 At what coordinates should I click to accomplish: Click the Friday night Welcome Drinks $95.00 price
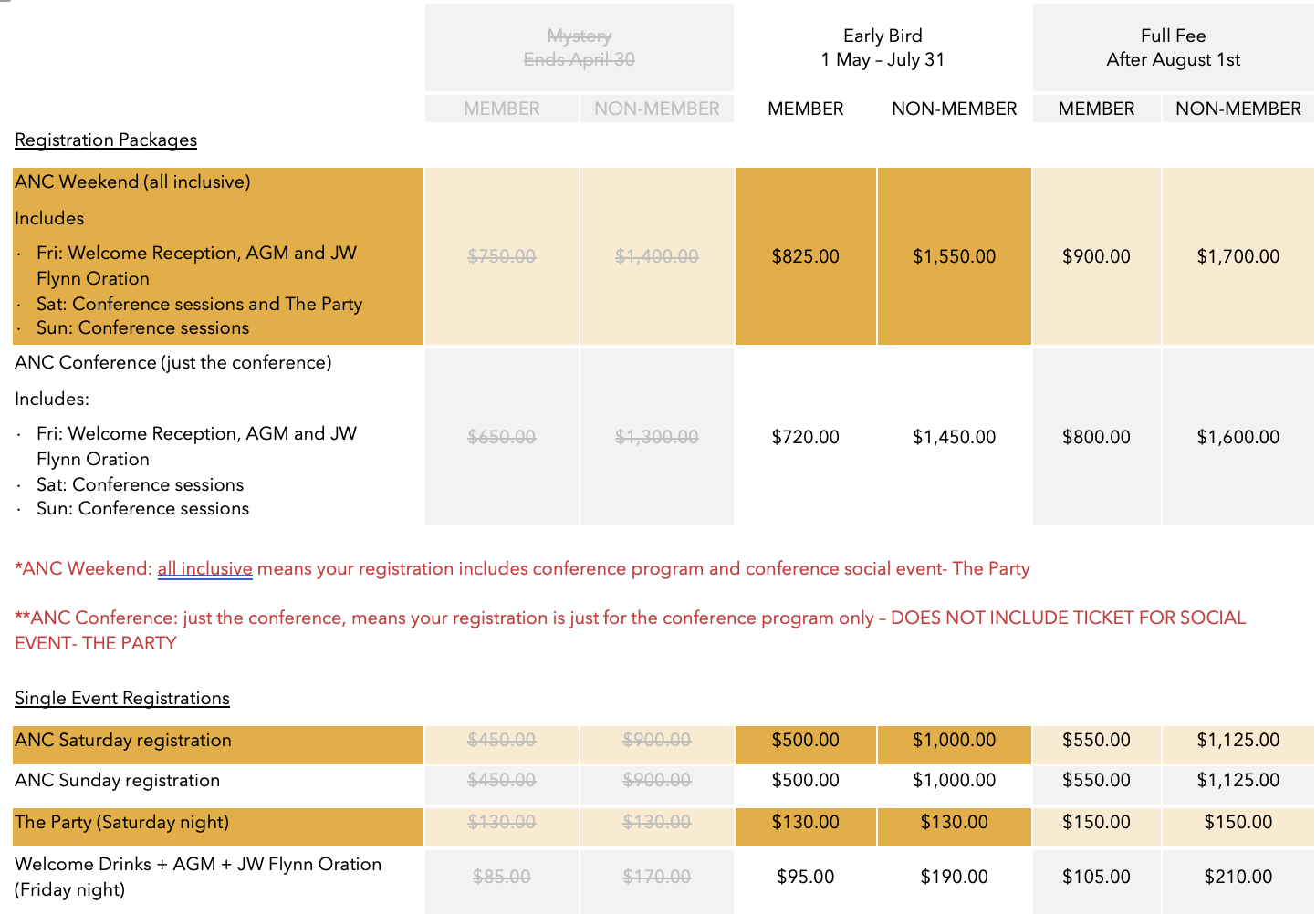tap(805, 878)
